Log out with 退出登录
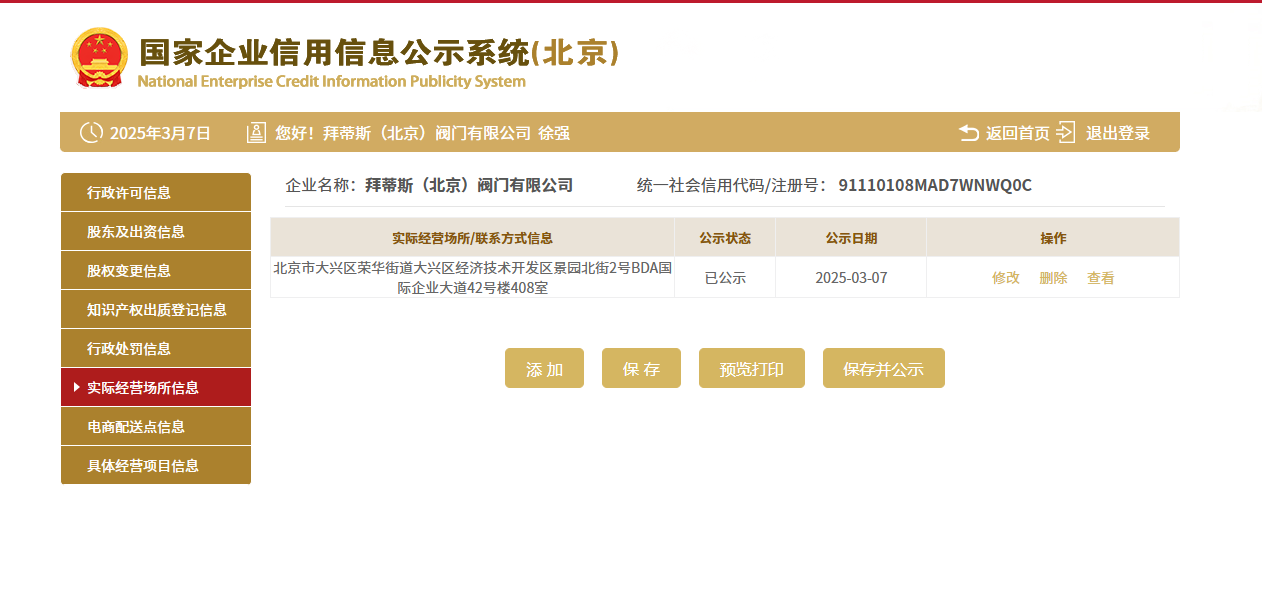1262x605 pixels. [1118, 133]
